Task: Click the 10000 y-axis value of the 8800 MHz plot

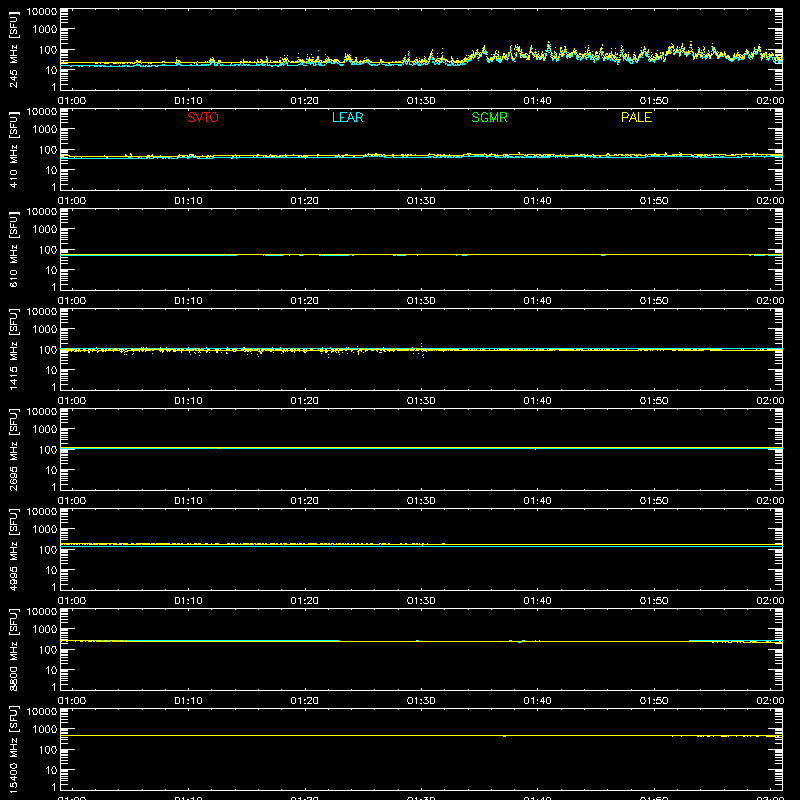Action: [x=42, y=612]
